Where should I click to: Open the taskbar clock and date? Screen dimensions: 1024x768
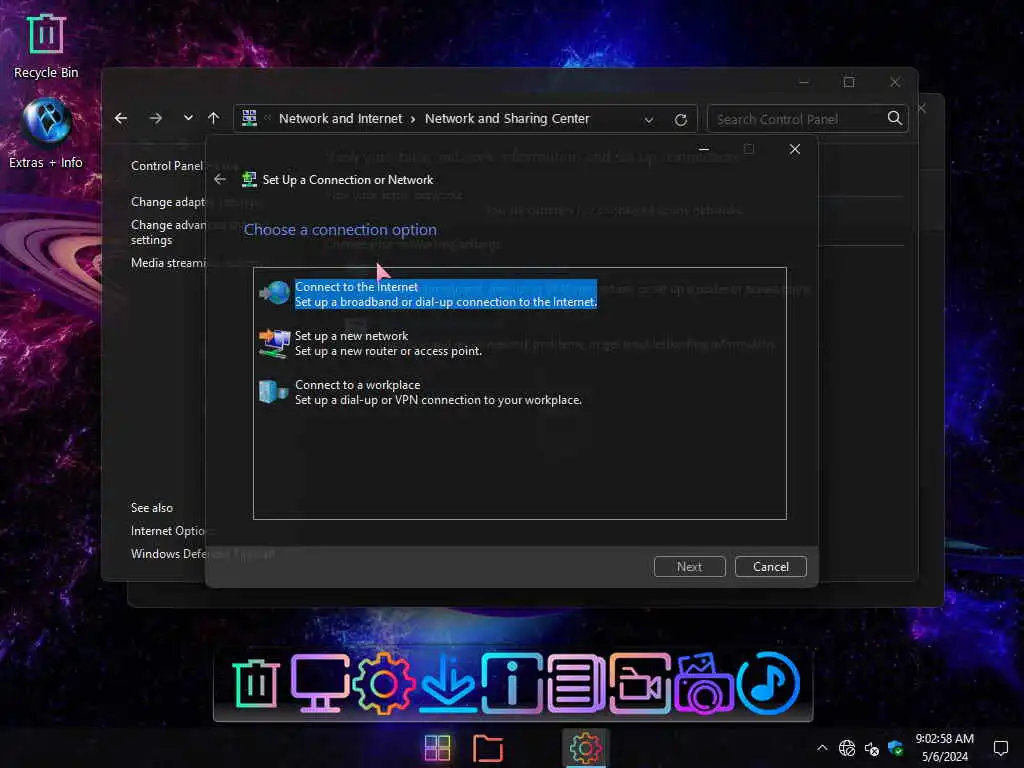[944, 748]
